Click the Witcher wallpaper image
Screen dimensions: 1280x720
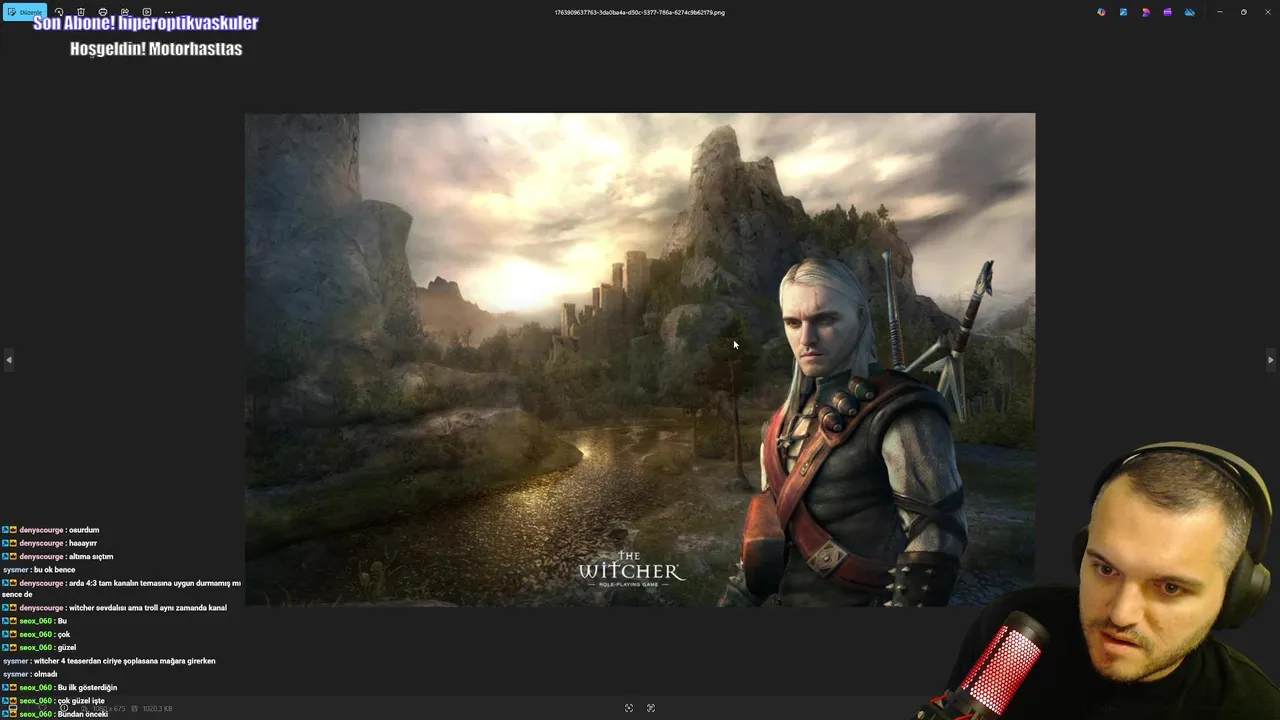[640, 359]
